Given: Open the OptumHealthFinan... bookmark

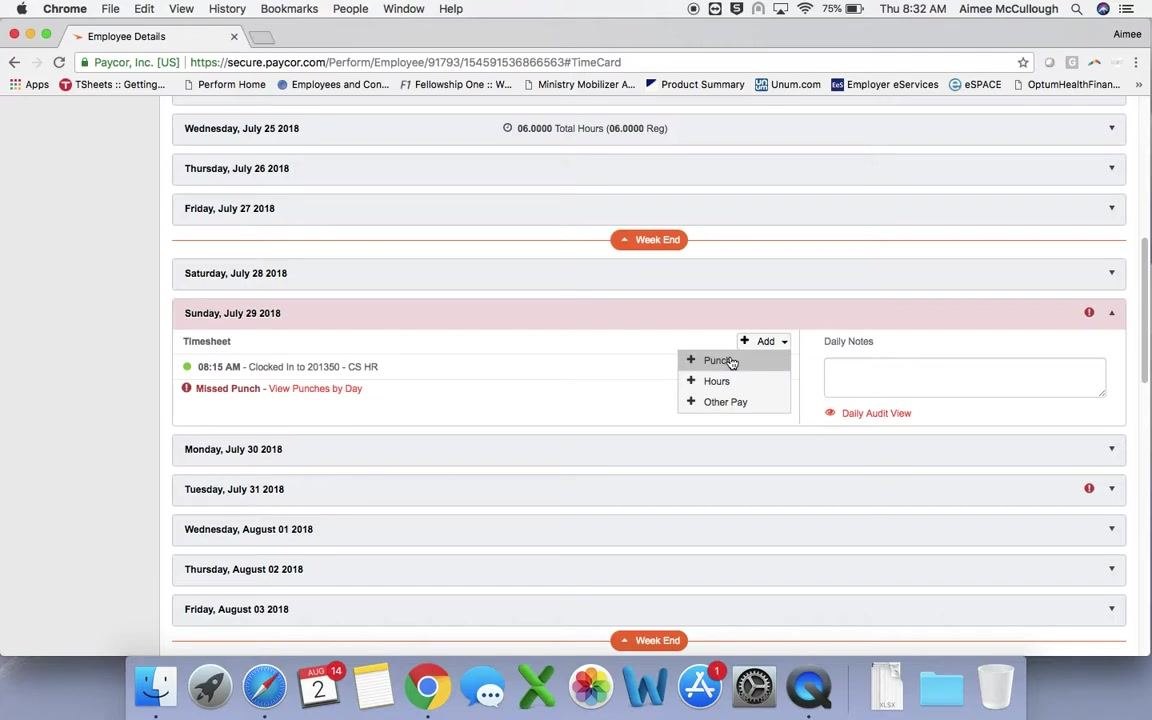Looking at the screenshot, I should pyautogui.click(x=1066, y=84).
